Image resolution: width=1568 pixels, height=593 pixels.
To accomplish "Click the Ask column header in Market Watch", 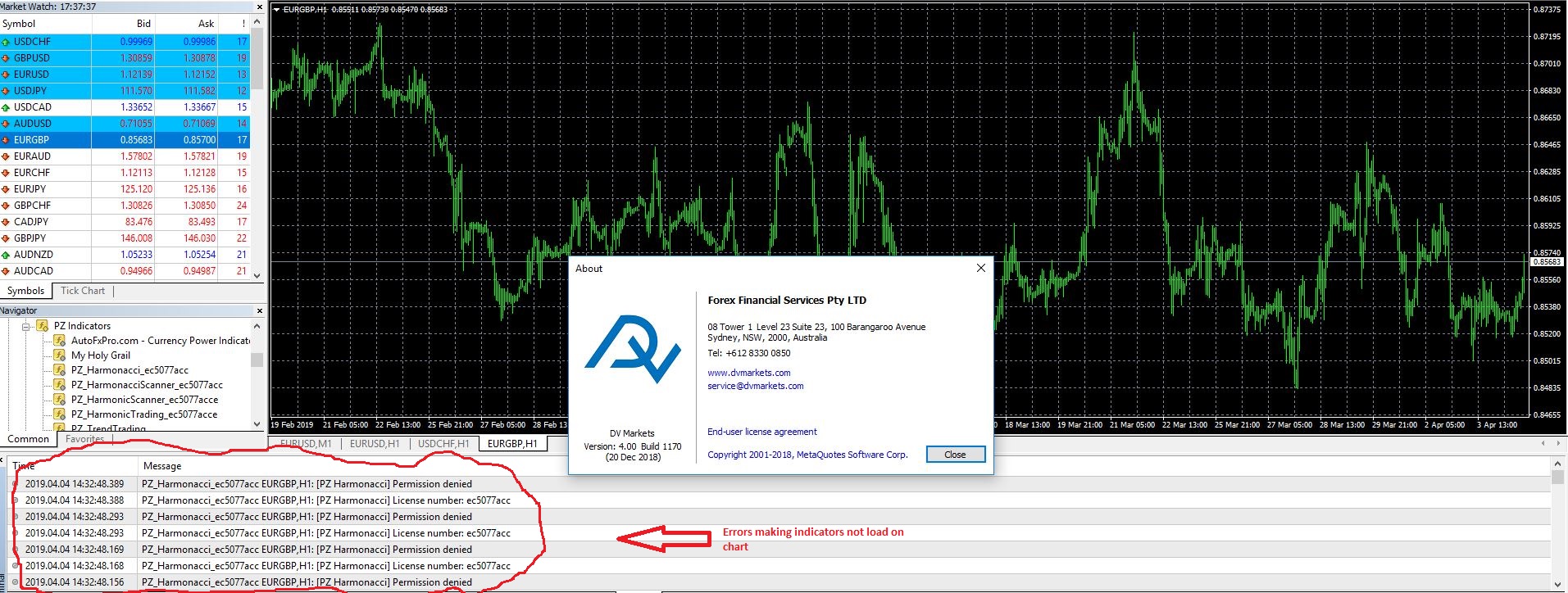I will coord(186,24).
